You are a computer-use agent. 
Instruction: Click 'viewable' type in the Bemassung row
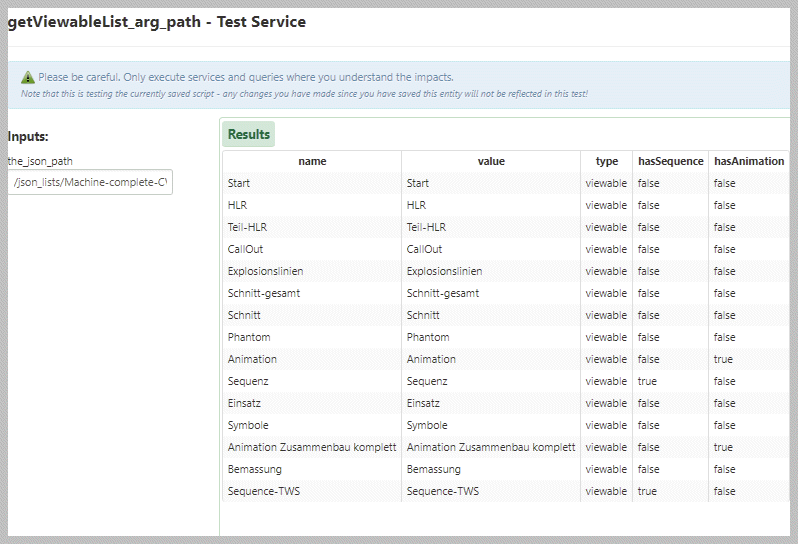coord(606,469)
